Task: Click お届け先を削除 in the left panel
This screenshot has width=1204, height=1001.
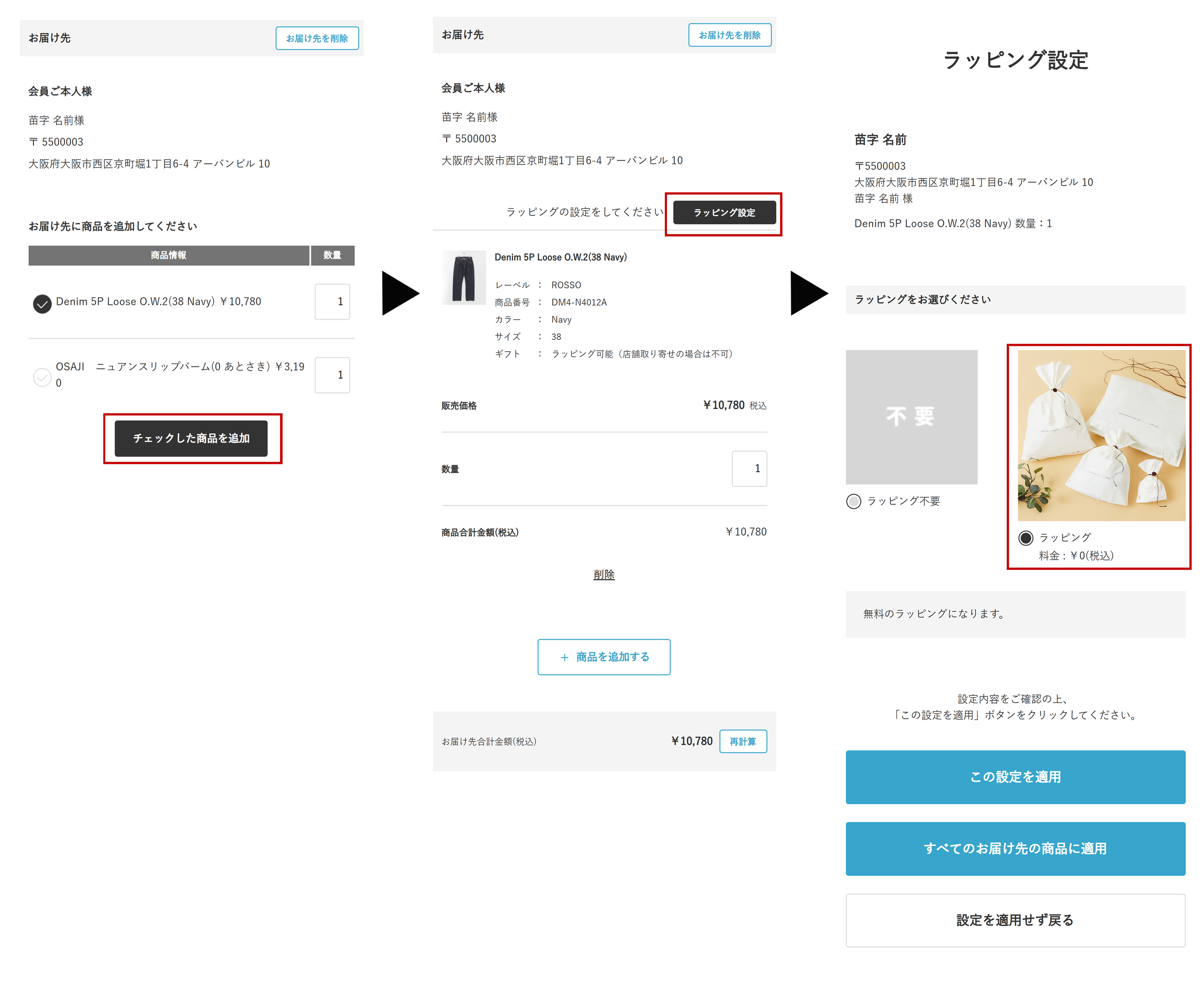Action: pyautogui.click(x=317, y=38)
